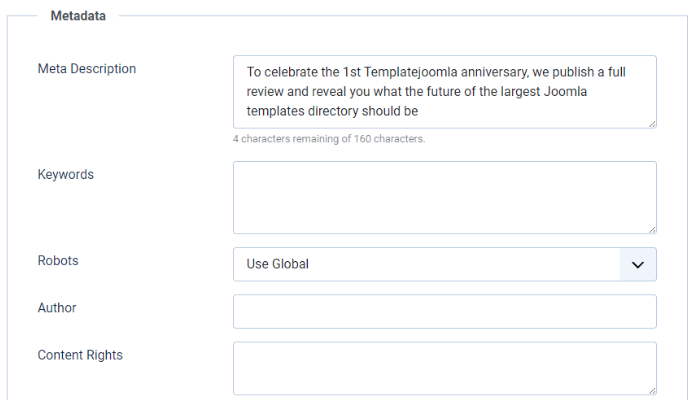Viewport: 698px width, 400px height.
Task: Click the characters remaining counter text
Action: point(329,139)
